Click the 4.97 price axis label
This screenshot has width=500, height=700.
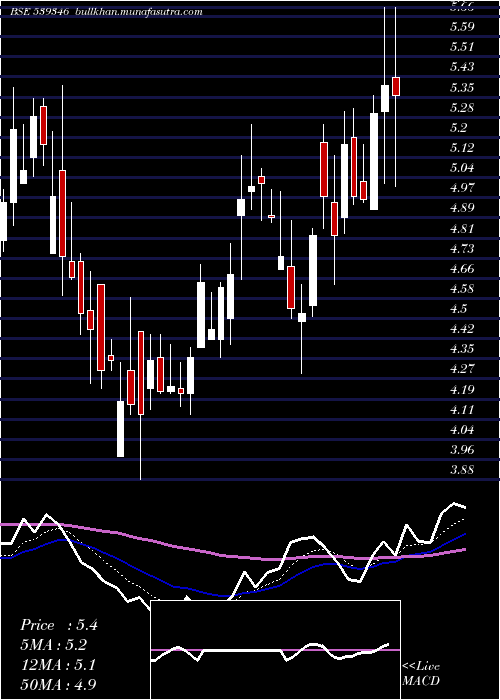click(462, 188)
